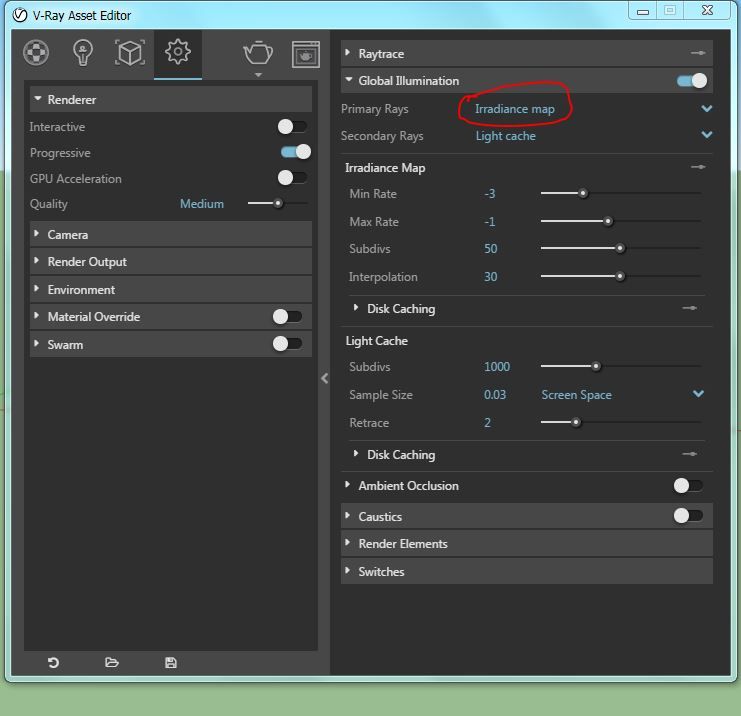741x716 pixels.
Task: Click the Raytrace advanced settings icon
Action: (698, 53)
